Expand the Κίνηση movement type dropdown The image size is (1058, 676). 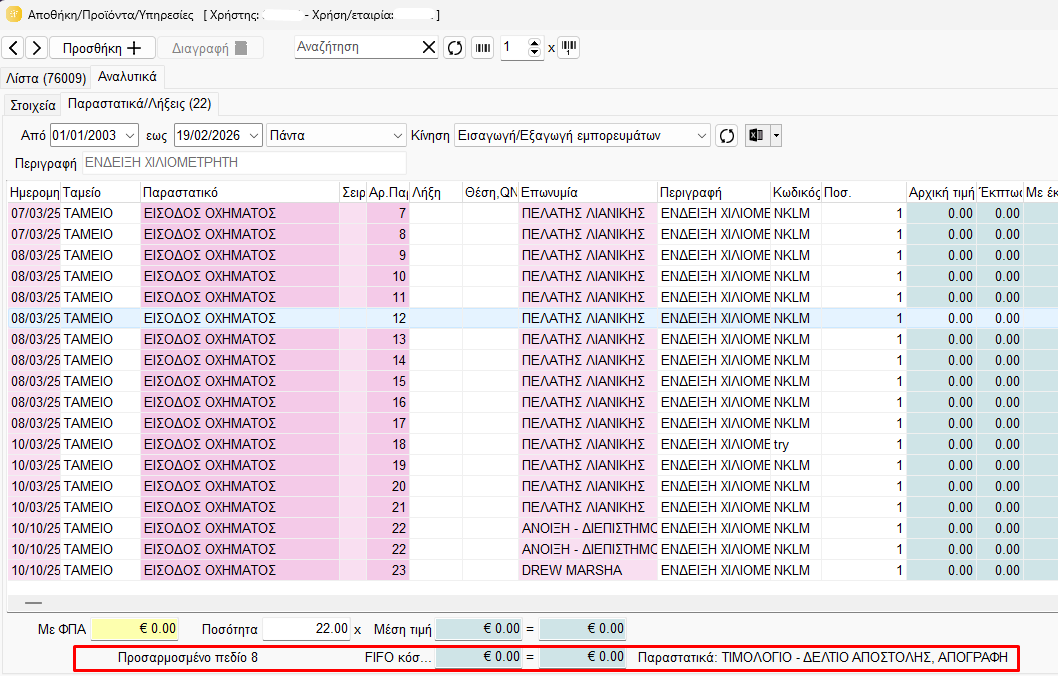(x=701, y=135)
